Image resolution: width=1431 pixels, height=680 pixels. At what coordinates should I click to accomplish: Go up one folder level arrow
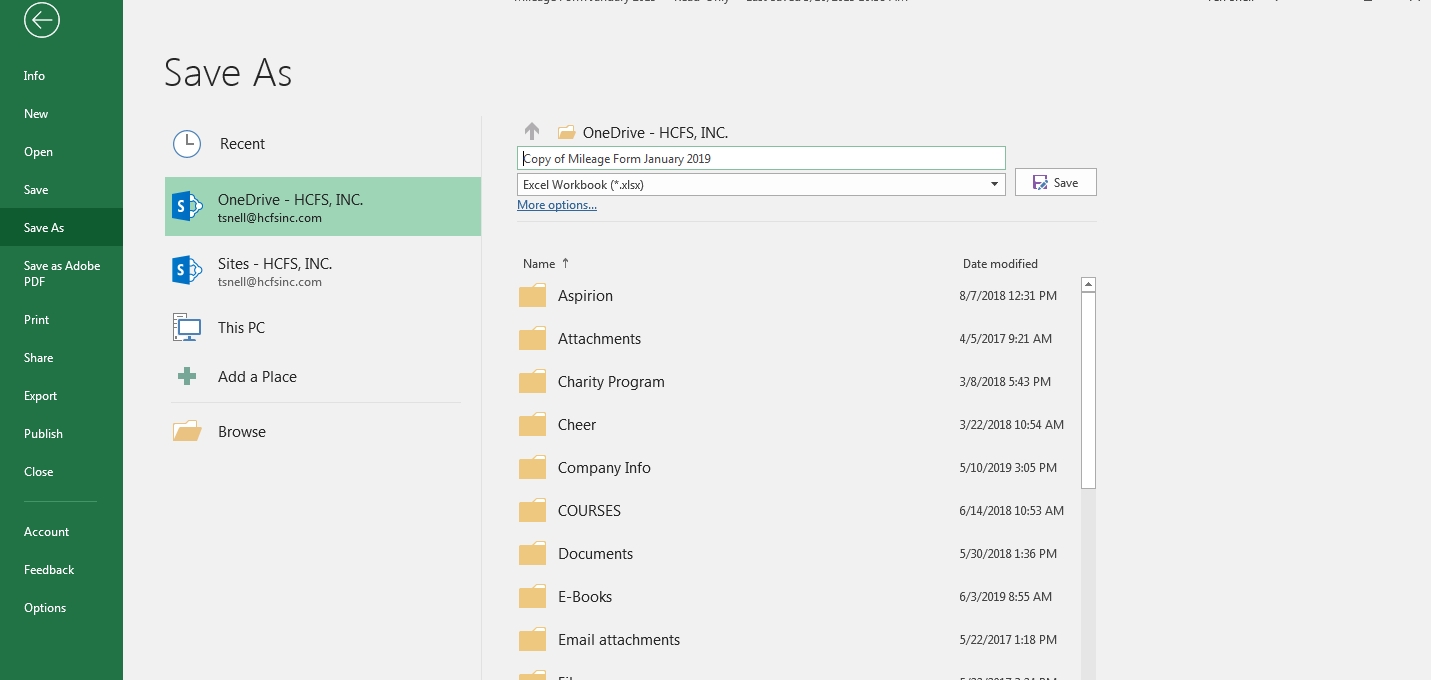coord(532,132)
